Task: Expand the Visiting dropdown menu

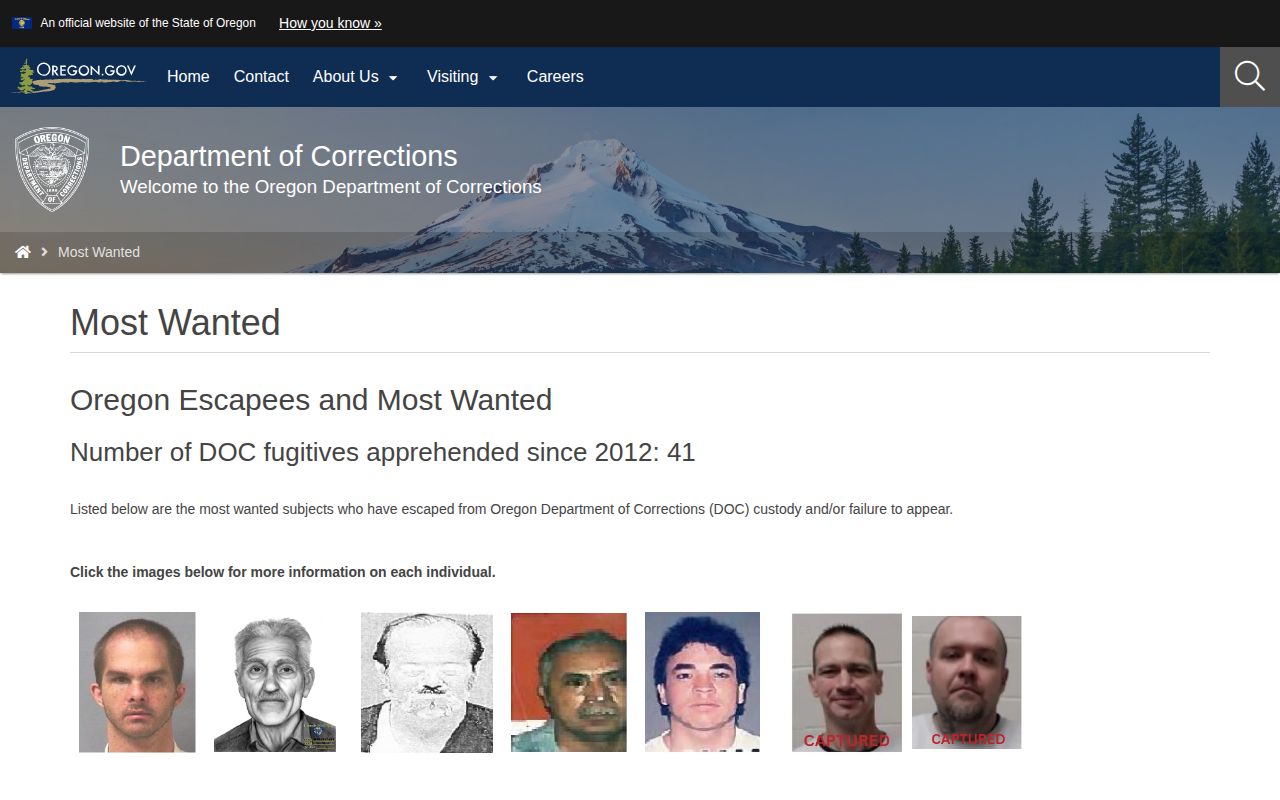Action: [x=462, y=77]
